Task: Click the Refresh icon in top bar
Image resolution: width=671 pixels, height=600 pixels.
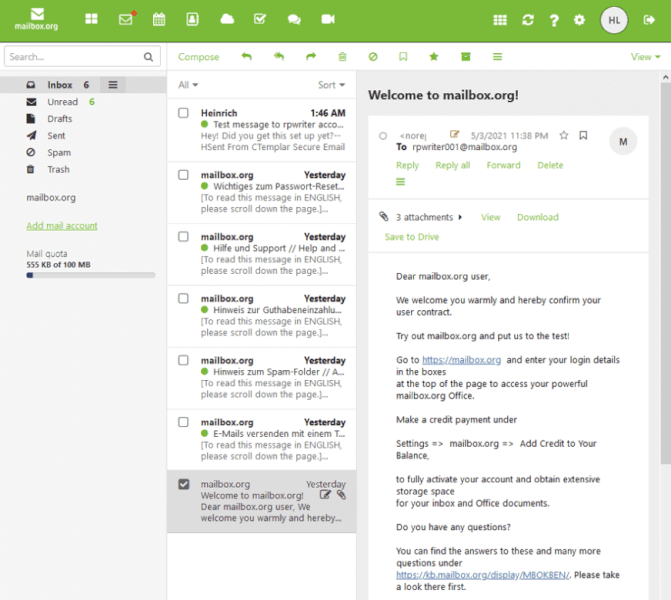Action: [528, 20]
